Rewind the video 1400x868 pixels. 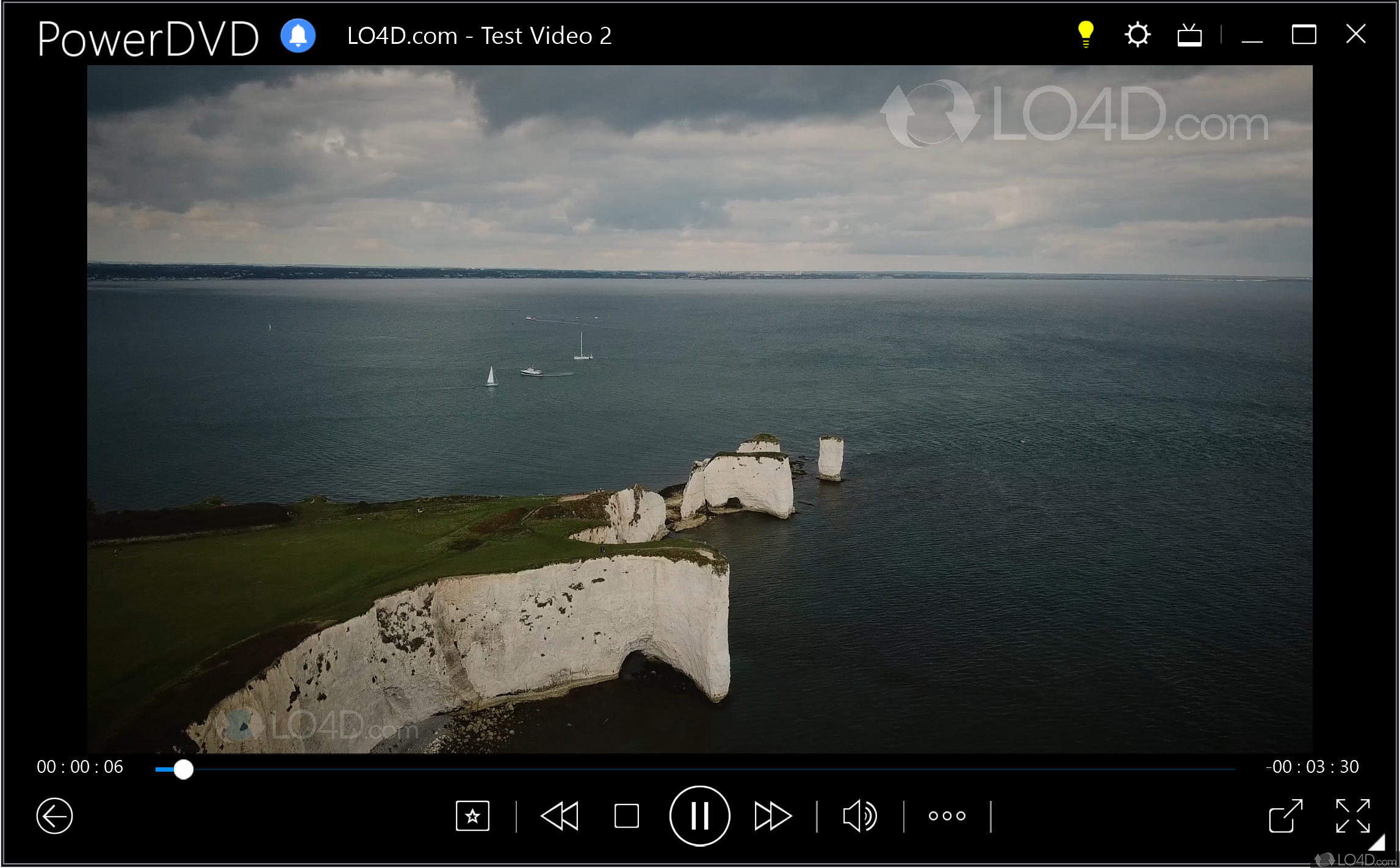click(560, 816)
